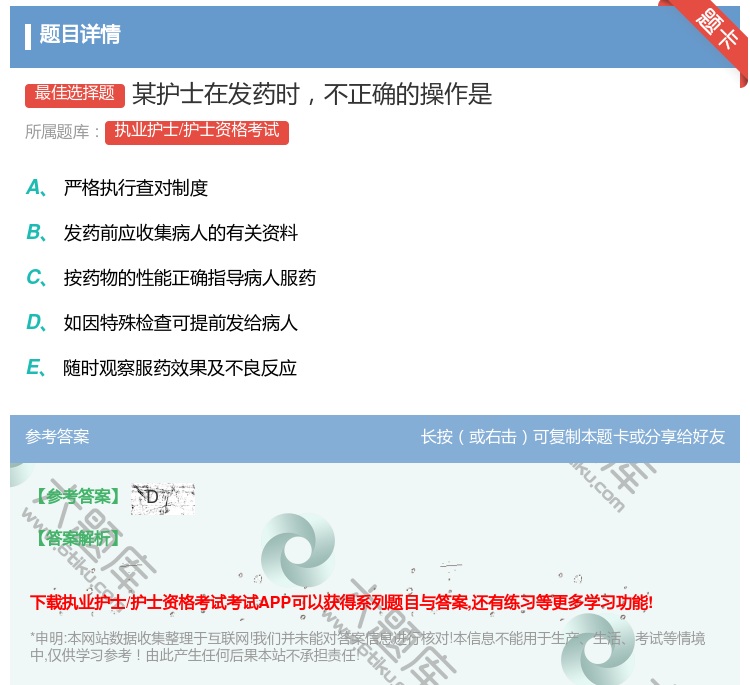Click the red 下载执业护士 APP promotion link
This screenshot has height=685, width=750.
pyautogui.click(x=342, y=602)
